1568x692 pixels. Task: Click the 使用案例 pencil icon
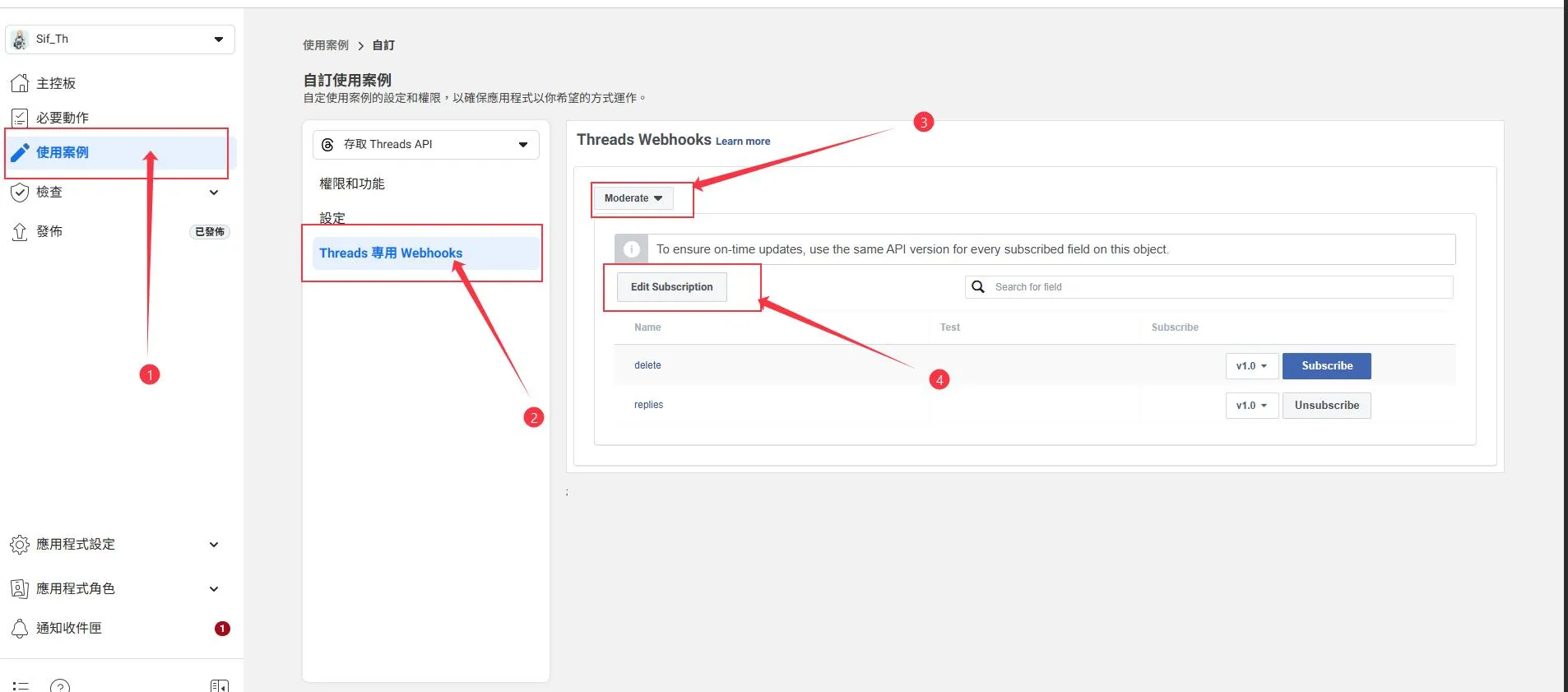(20, 152)
